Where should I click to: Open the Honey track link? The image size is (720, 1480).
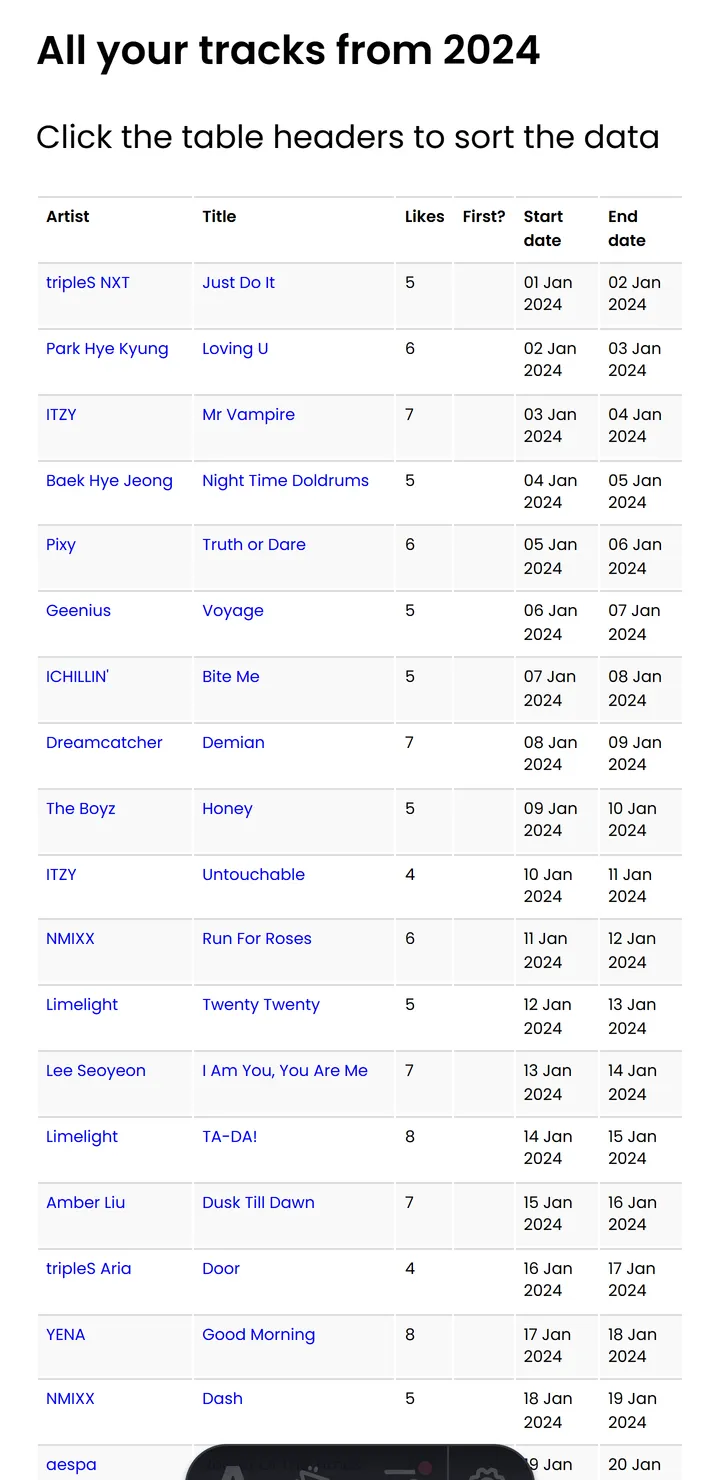click(x=227, y=808)
